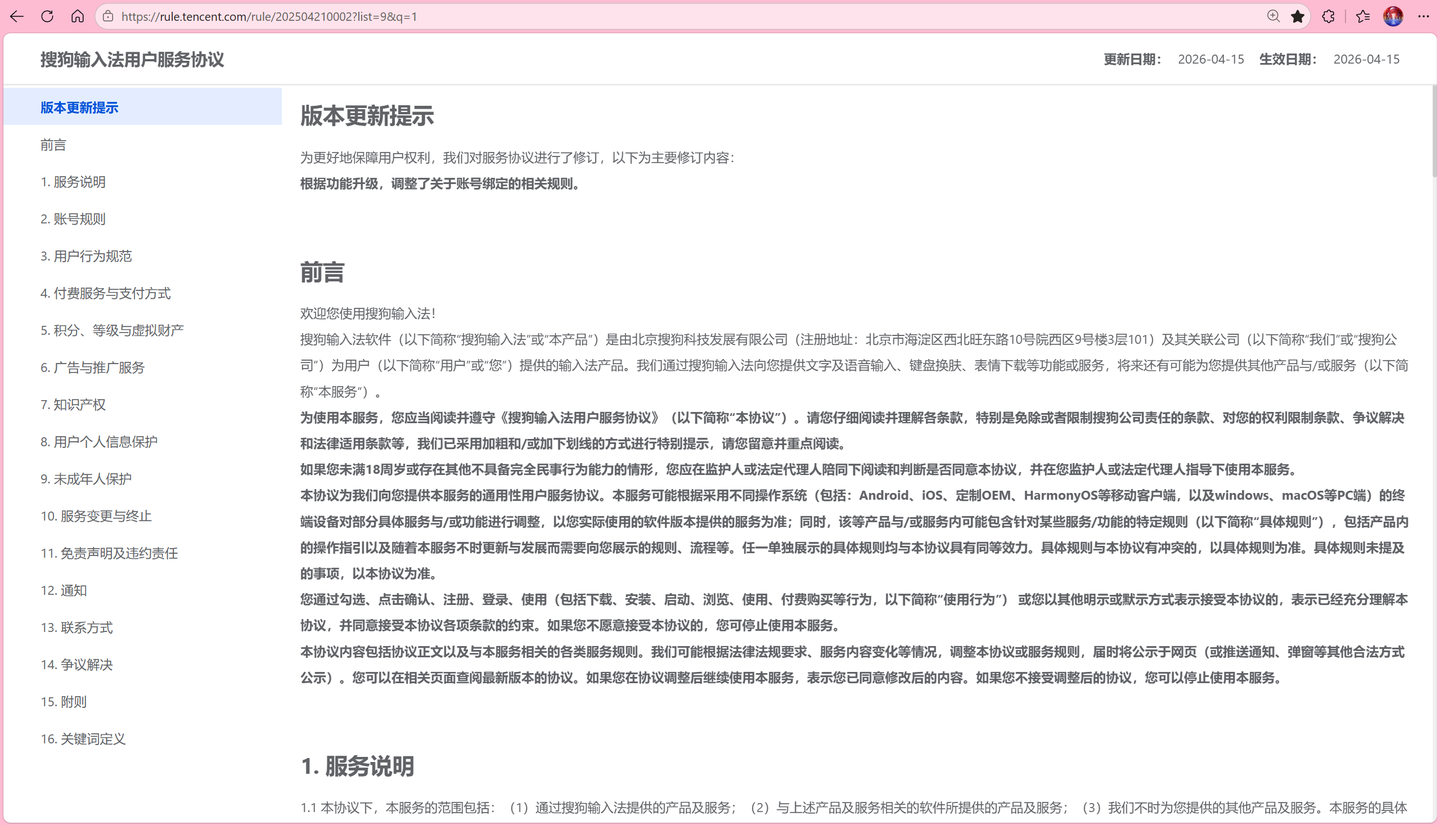
Task: Toggle the favorite star for this page
Action: [x=1298, y=16]
